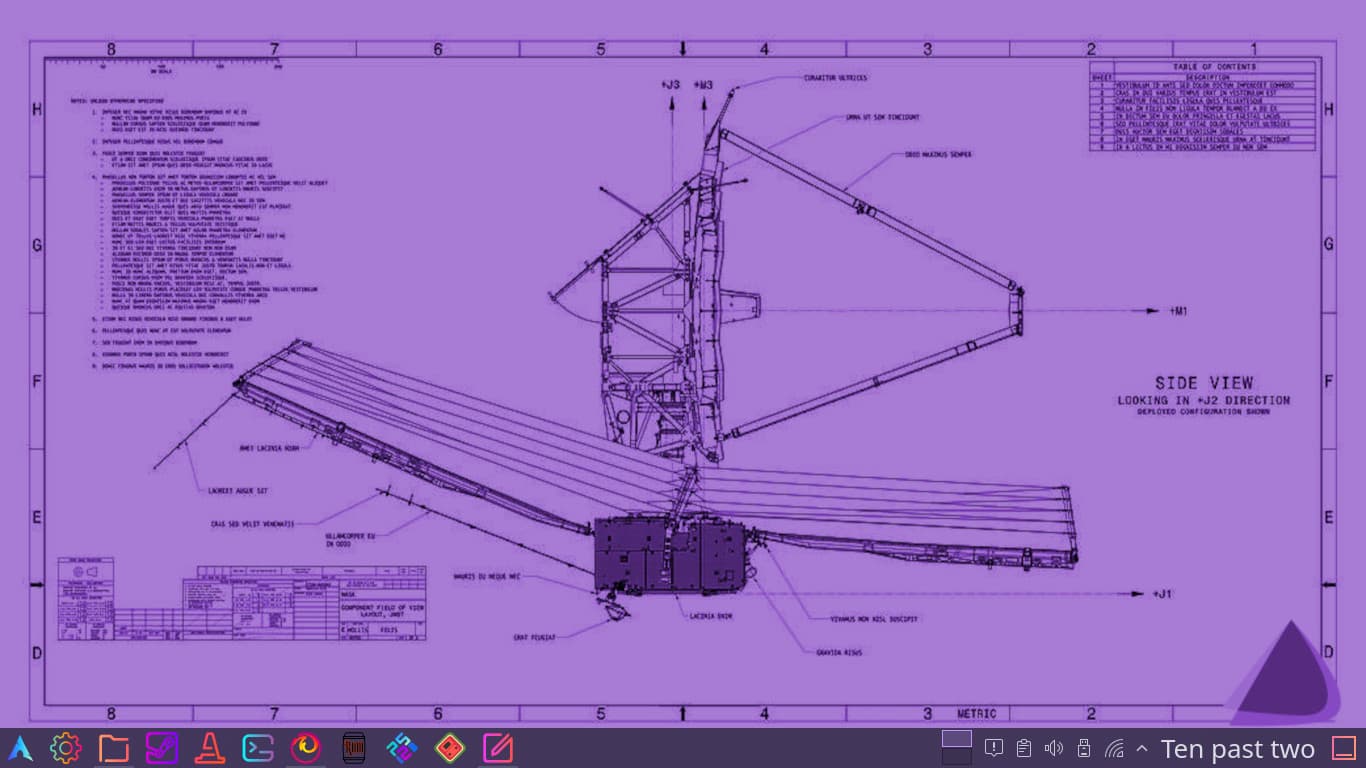Switch to the lower virtual desktop in pager
The height and width of the screenshot is (768, 1366).
957,757
